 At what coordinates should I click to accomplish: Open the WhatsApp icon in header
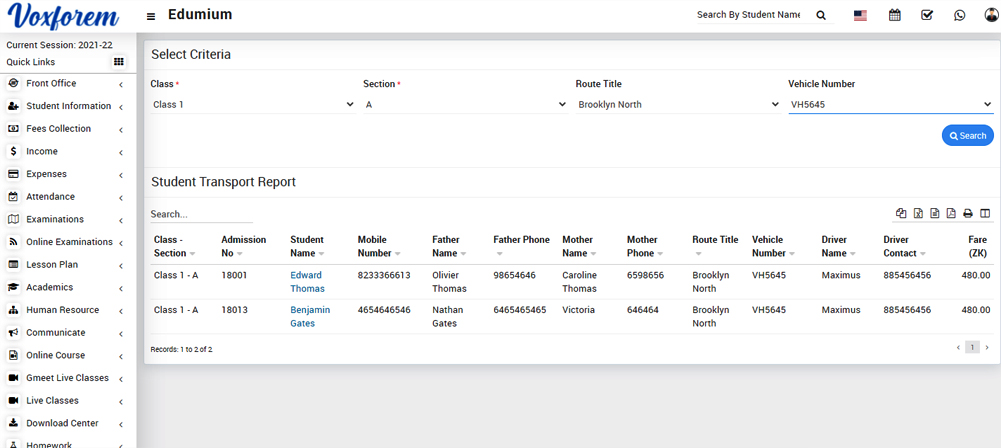pyautogui.click(x=960, y=15)
